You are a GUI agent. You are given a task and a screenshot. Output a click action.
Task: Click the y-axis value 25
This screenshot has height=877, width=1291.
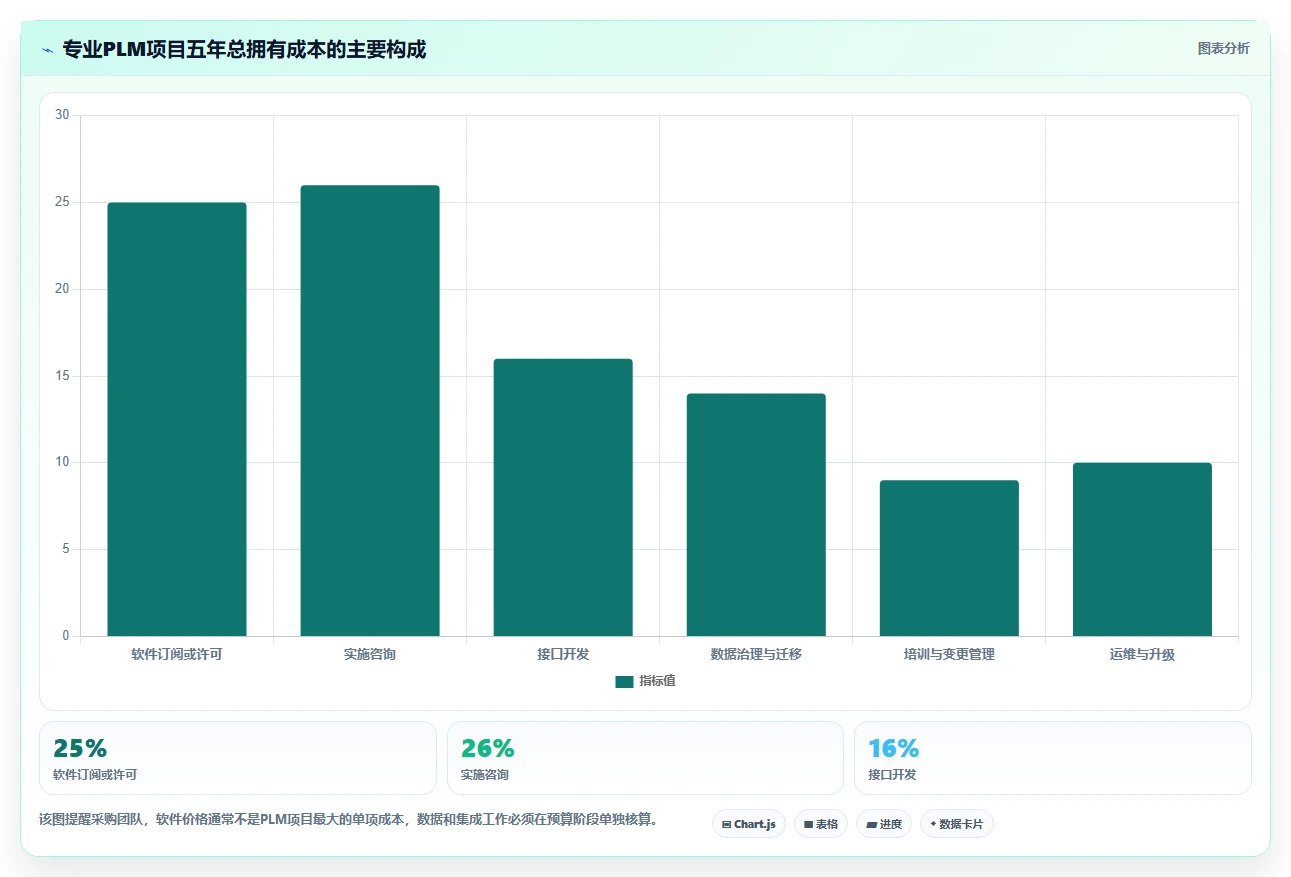point(62,202)
